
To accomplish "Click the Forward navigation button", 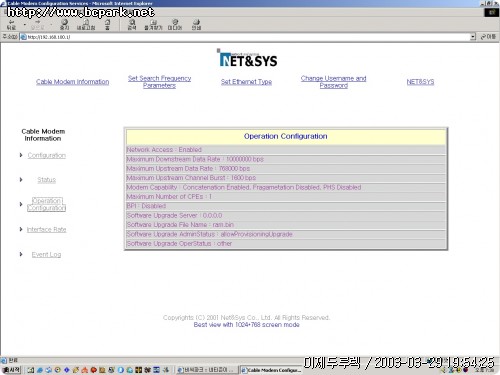I will (x=37, y=24).
